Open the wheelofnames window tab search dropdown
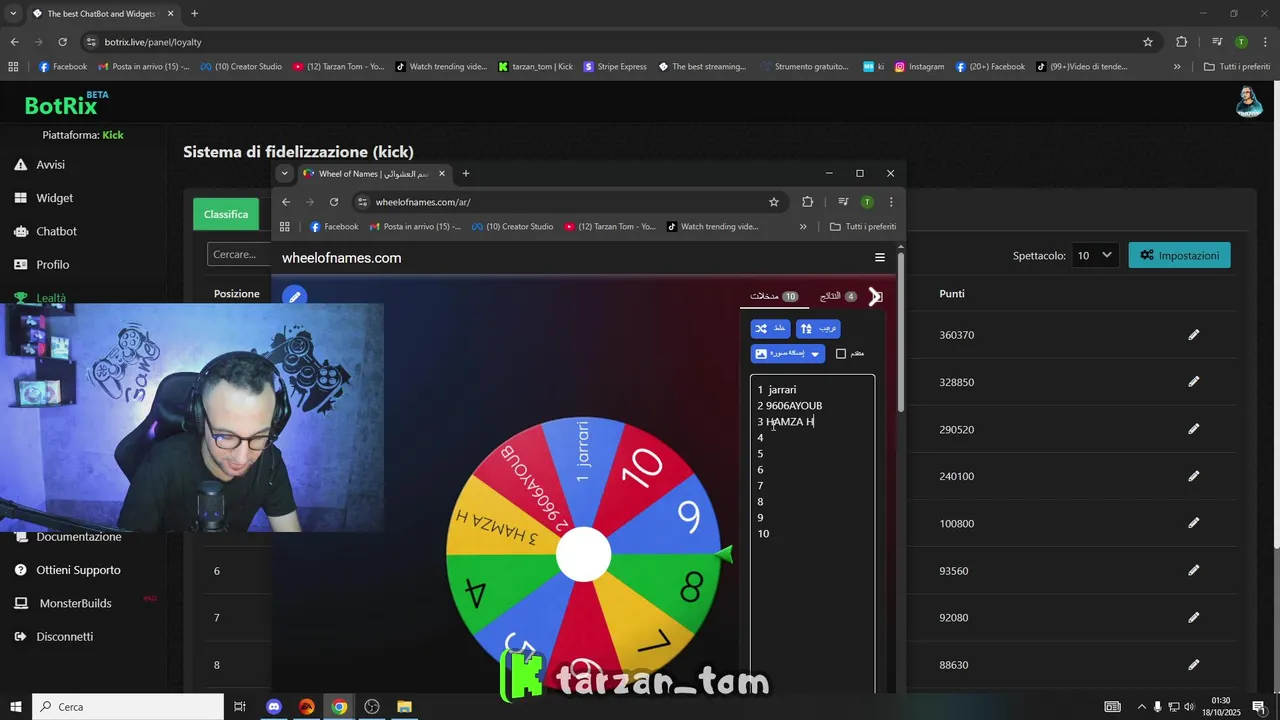 click(284, 173)
